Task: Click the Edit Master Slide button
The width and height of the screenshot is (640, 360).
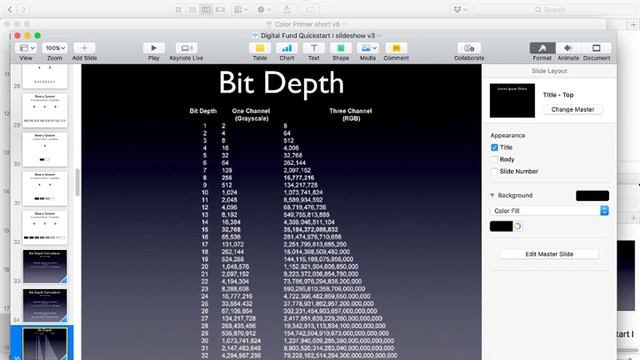Action: 549,254
